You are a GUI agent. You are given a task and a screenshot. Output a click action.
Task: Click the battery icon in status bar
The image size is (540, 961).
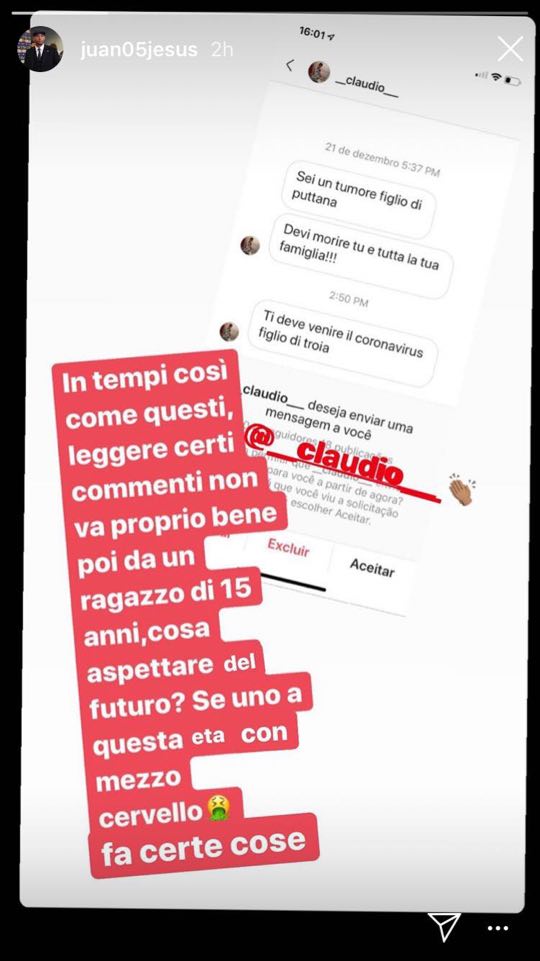pyautogui.click(x=513, y=81)
